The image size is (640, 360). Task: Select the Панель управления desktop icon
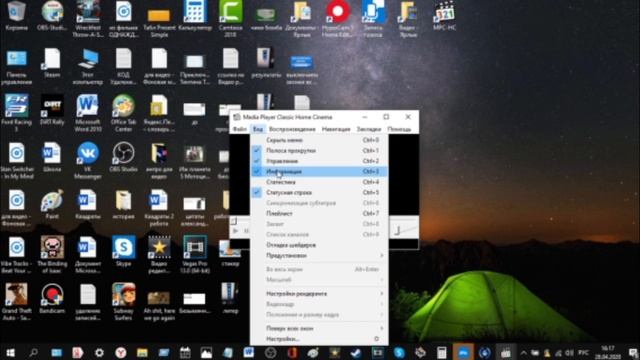(17, 67)
